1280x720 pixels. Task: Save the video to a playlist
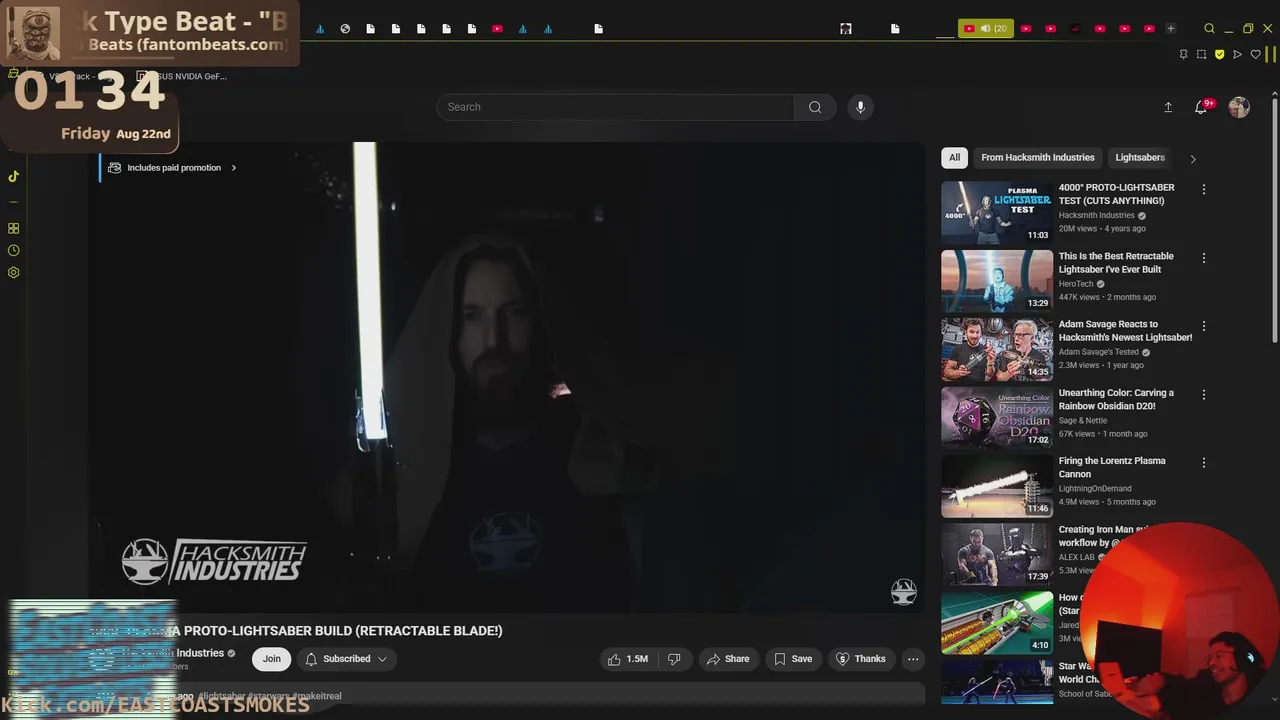[x=793, y=659]
